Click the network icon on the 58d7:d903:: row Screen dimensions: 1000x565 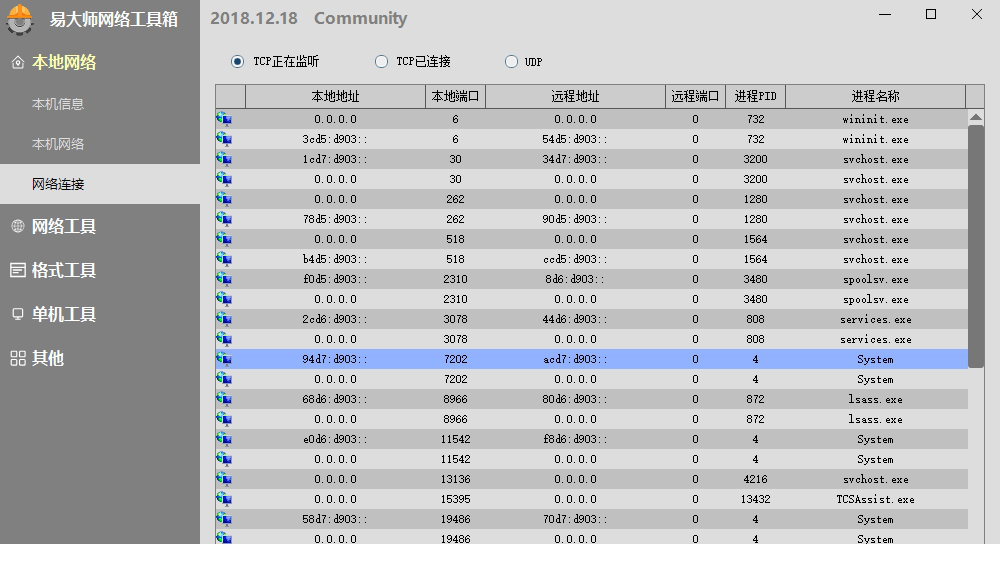click(224, 518)
